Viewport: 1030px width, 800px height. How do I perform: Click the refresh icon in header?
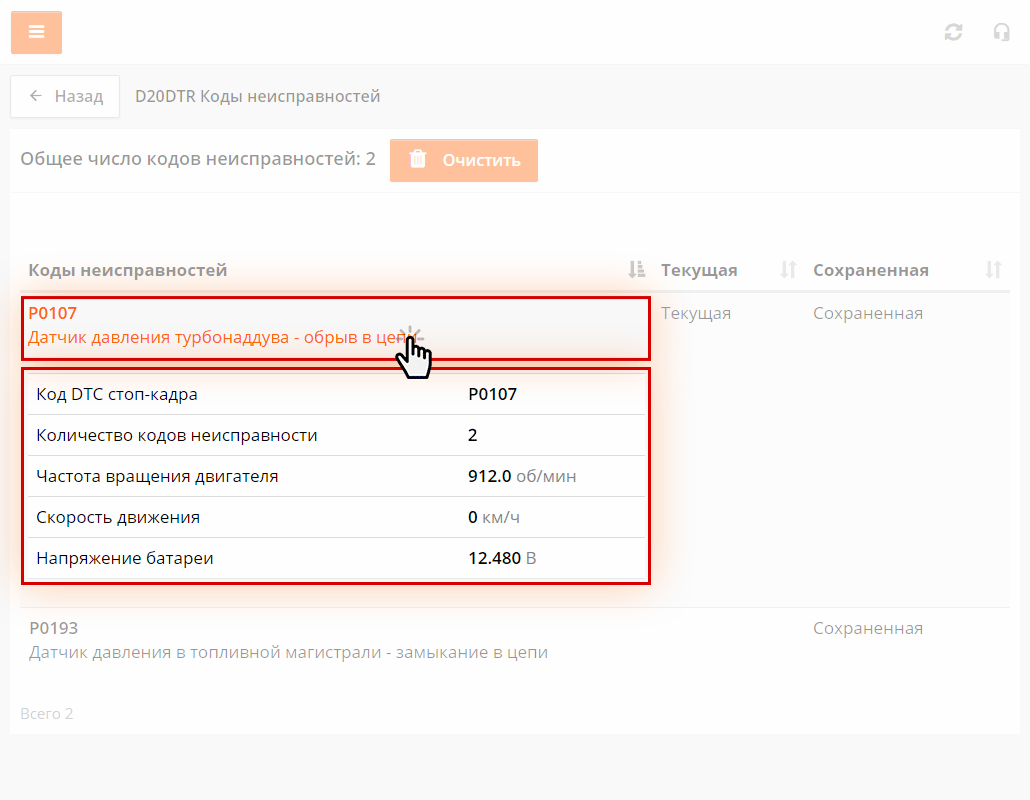[x=953, y=32]
